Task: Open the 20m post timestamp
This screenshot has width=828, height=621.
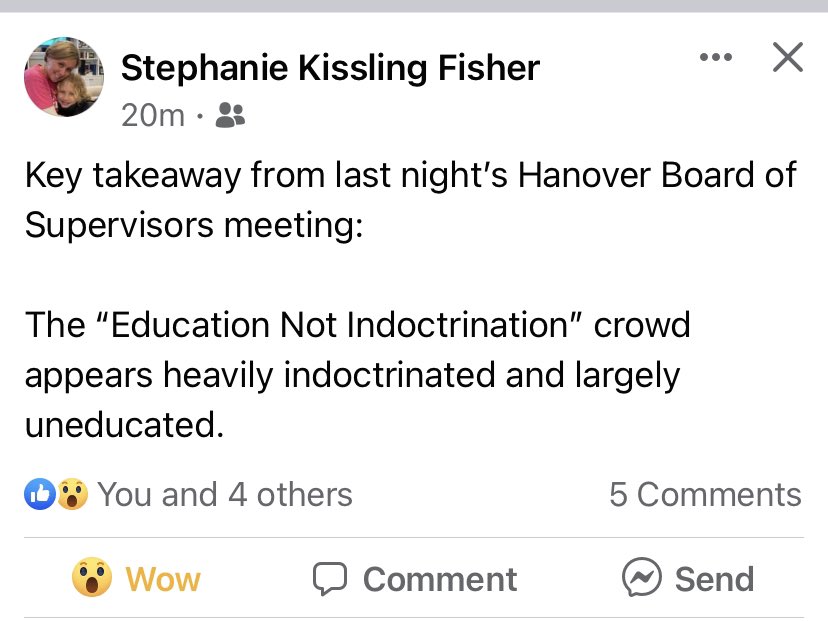Action: coord(152,116)
